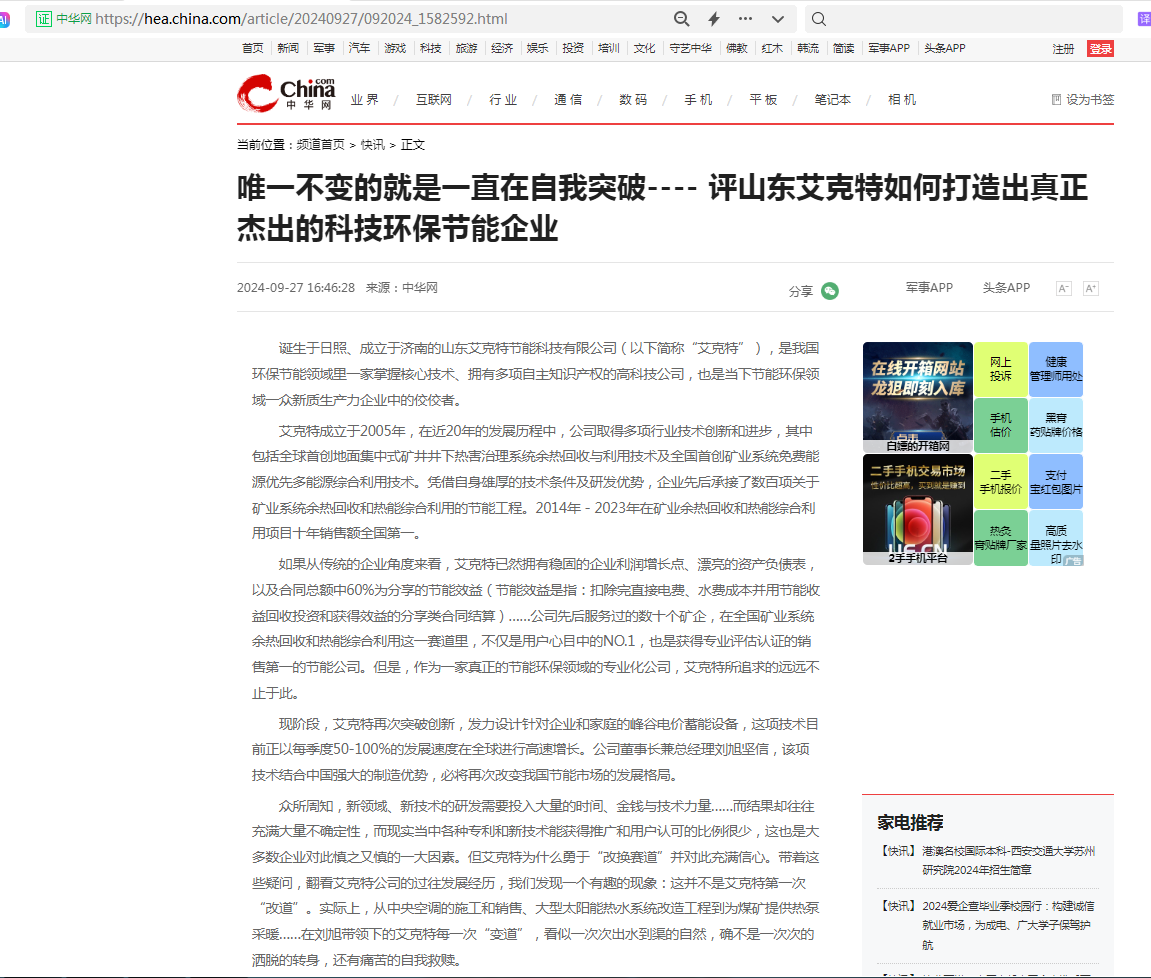Click 黑膏药贴牌价格 ad tile
The height and width of the screenshot is (978, 1151).
click(x=1056, y=425)
